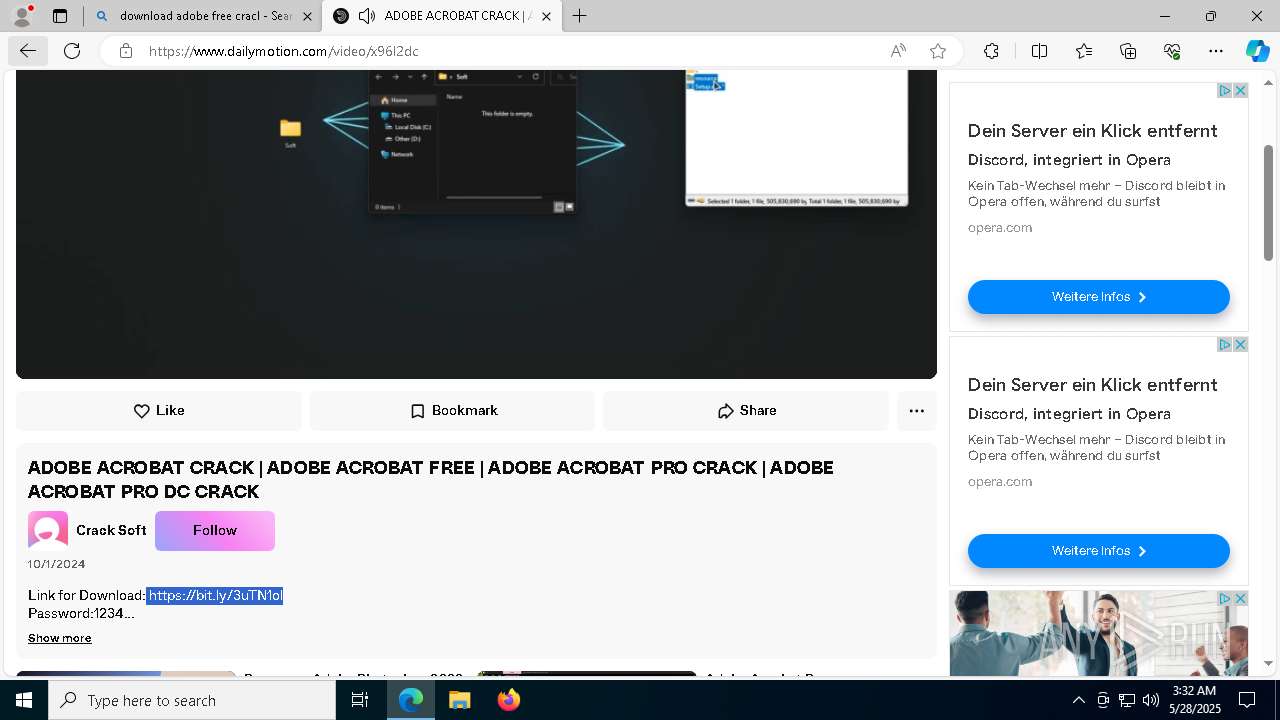Click opera.com link in second ad
1280x720 pixels.
pos(999,482)
